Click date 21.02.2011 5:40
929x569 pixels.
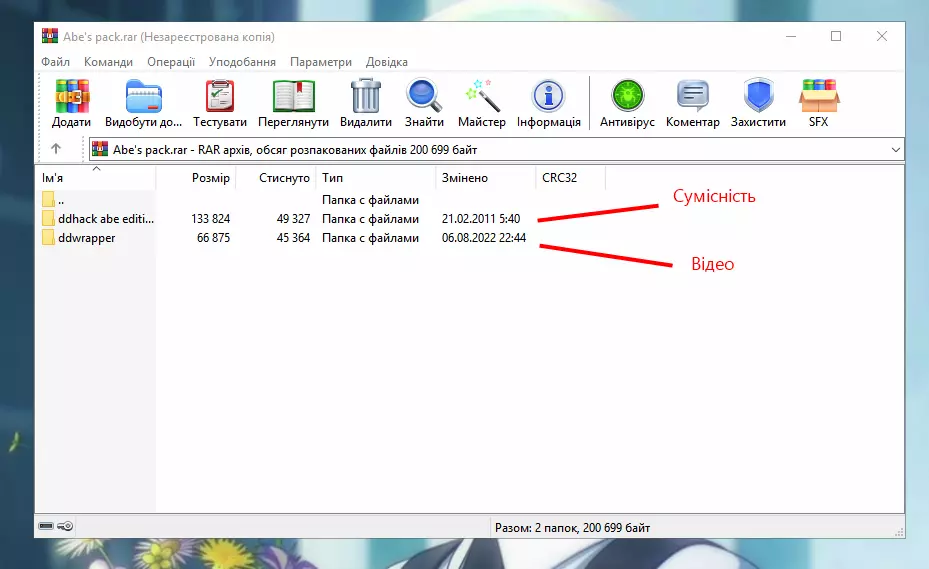tap(481, 219)
